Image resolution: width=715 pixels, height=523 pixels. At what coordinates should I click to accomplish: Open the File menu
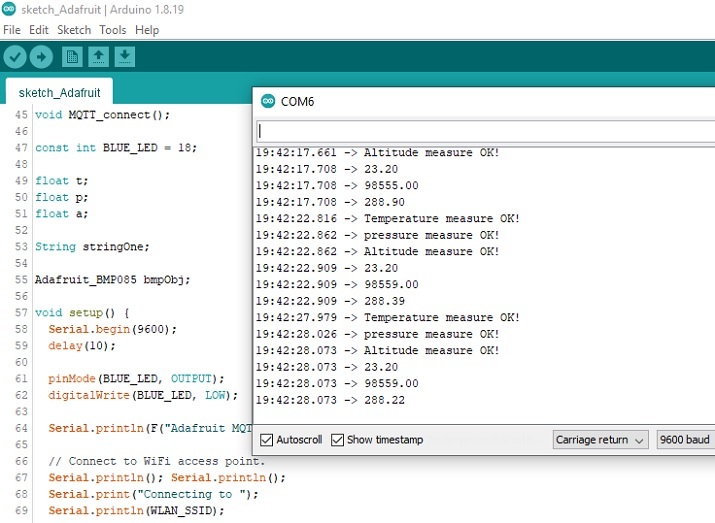12,30
